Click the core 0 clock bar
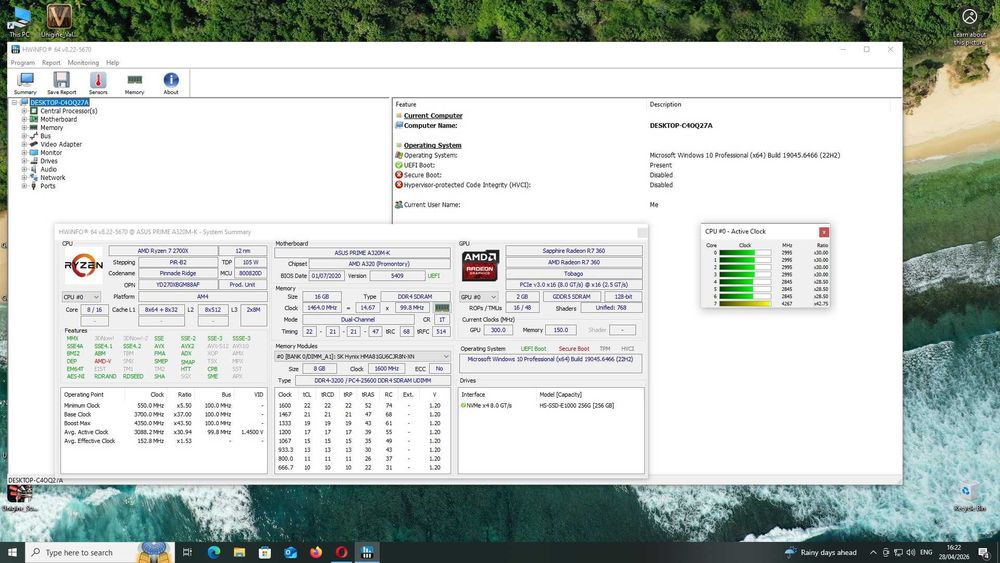This screenshot has width=1000, height=563. click(x=745, y=252)
